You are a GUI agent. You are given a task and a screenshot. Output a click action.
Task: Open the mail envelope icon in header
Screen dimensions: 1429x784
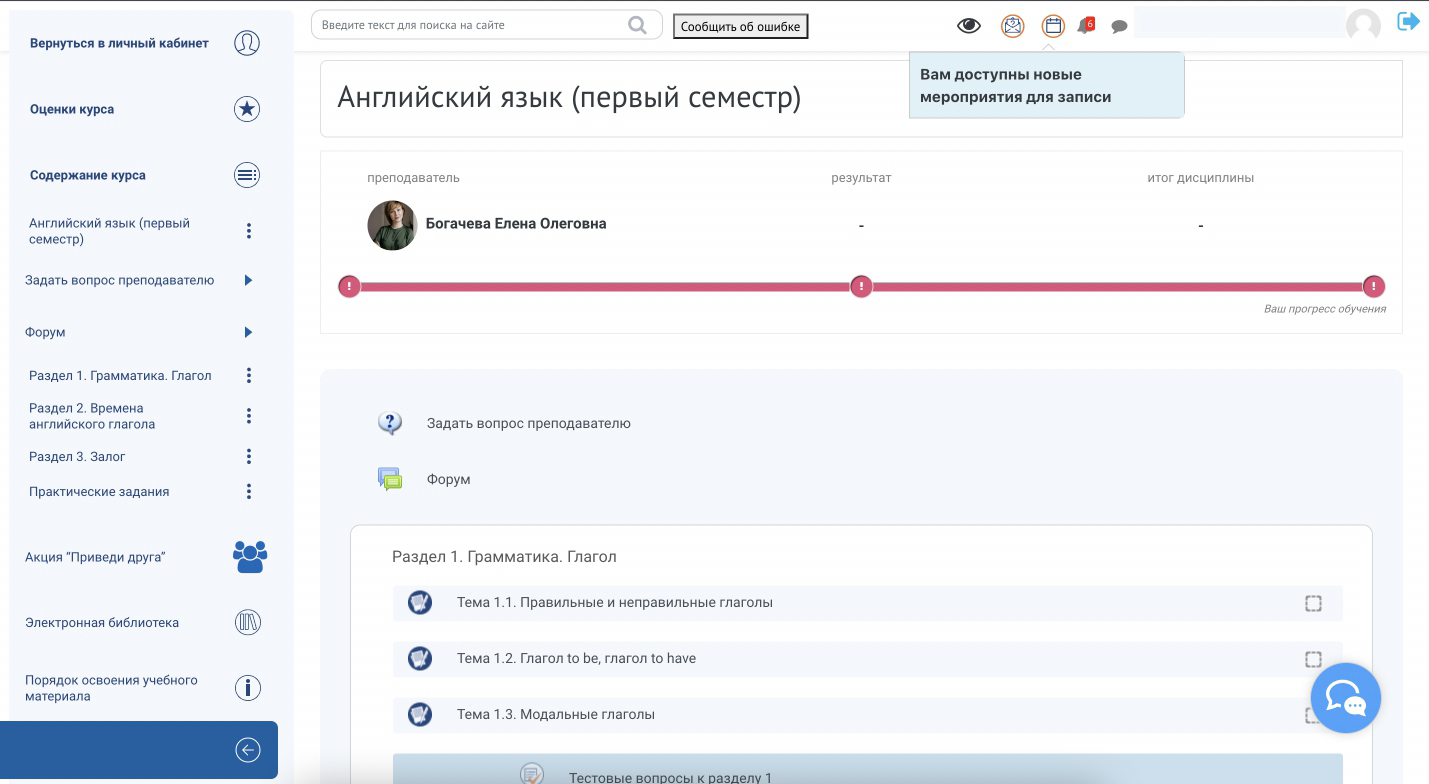[1013, 26]
